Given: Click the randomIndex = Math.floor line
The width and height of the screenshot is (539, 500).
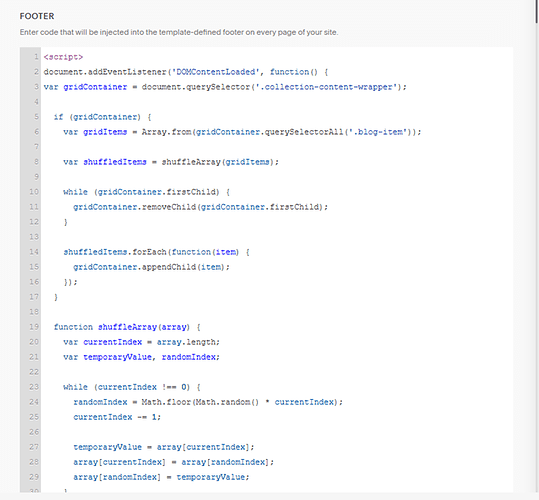Looking at the screenshot, I should [x=208, y=402].
